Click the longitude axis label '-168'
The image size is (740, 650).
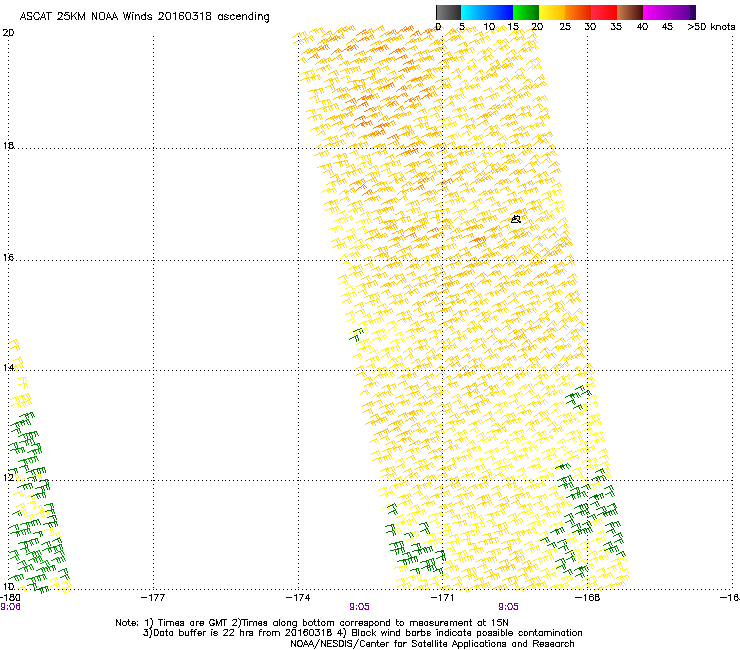click(588, 597)
